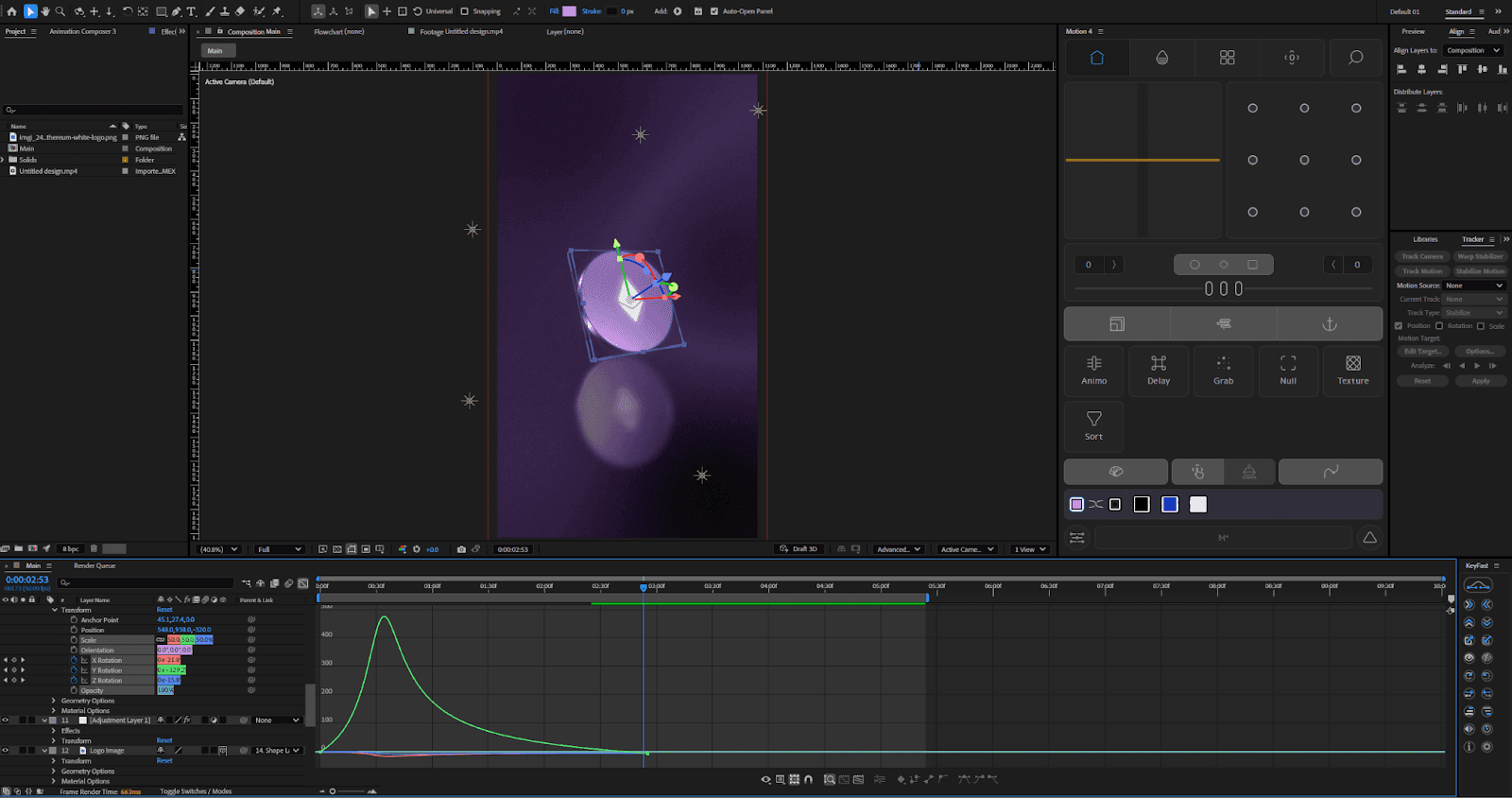This screenshot has width=1512, height=798.
Task: Open Motion 4 search icon
Action: (1355, 58)
